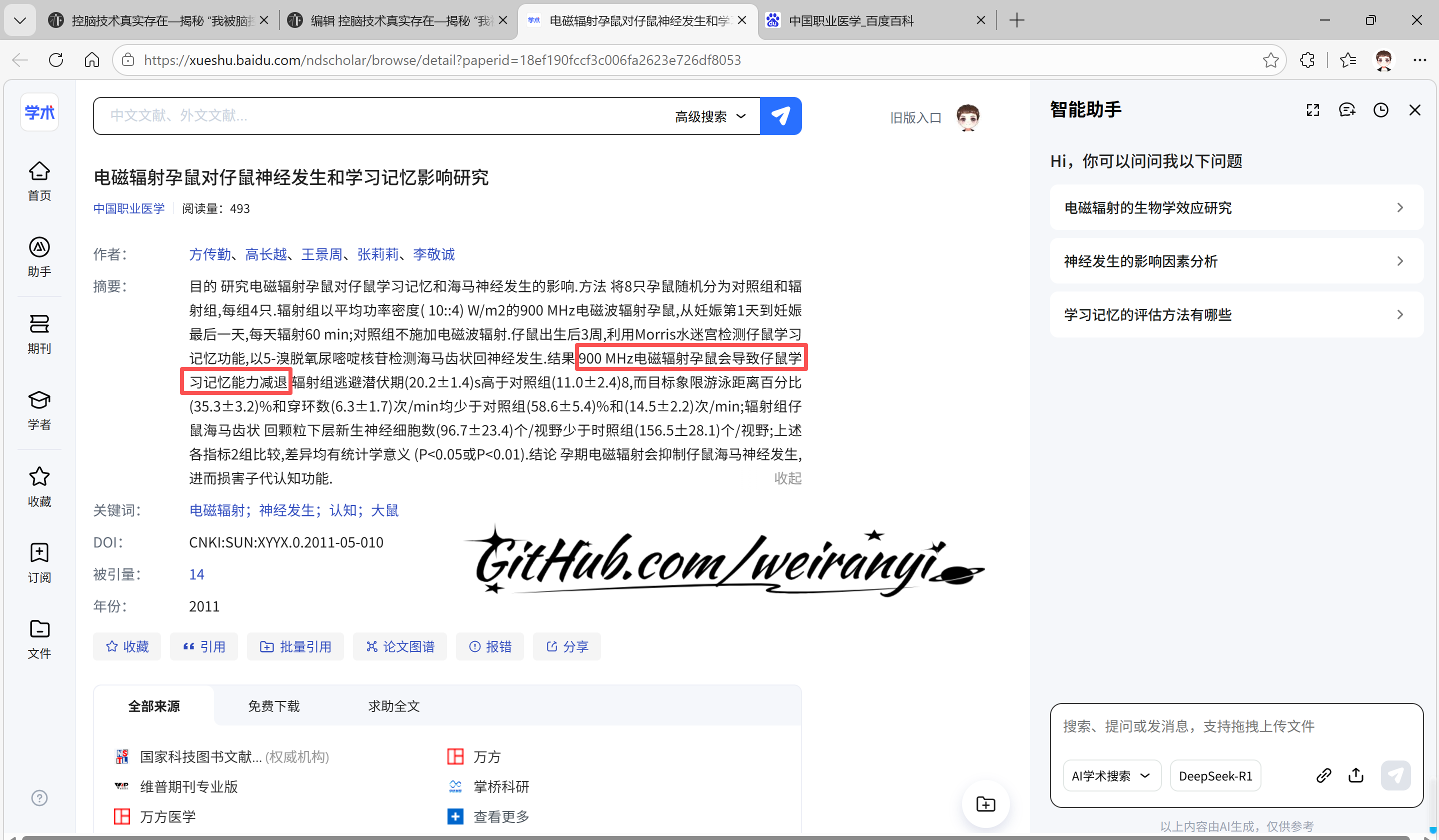The image size is (1439, 840).
Task: Click the upload icon in AI chat box
Action: pos(1356,775)
